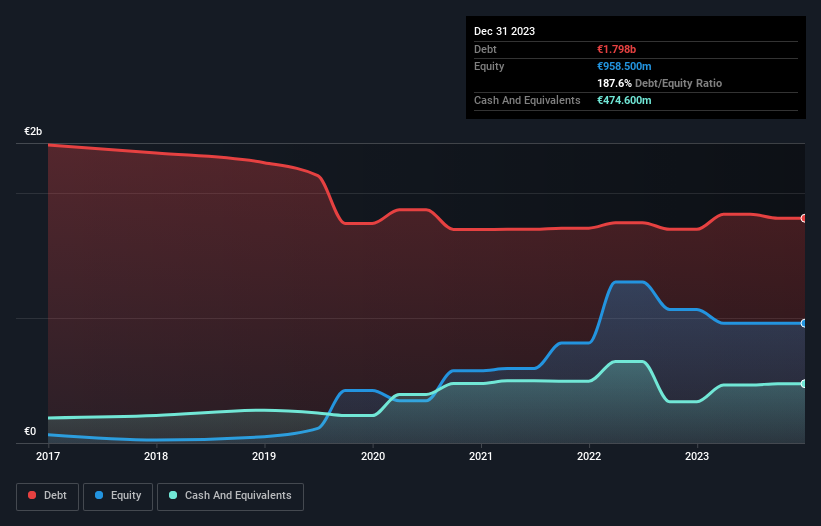Click the 2019 x-axis label
Viewport: 821px width, 526px height.
[x=264, y=456]
